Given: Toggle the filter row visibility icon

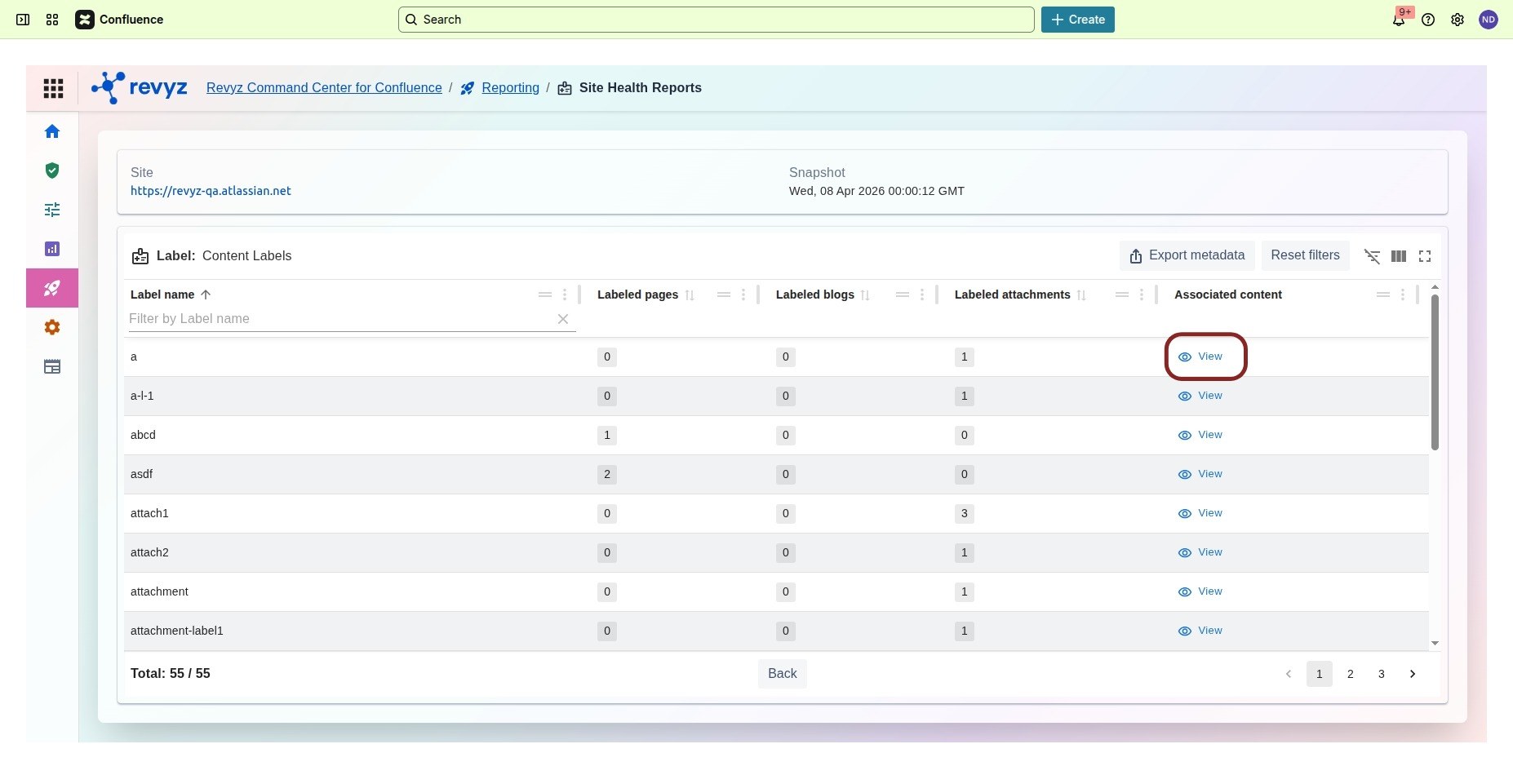Looking at the screenshot, I should coord(1372,256).
